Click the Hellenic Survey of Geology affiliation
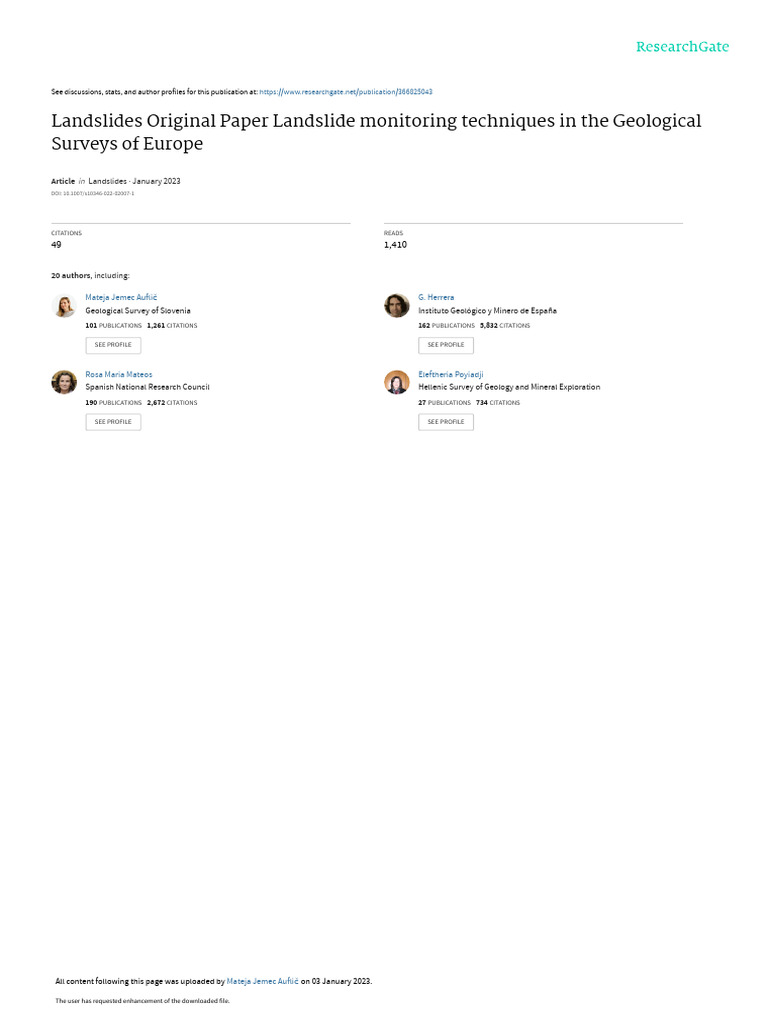The height and width of the screenshot is (1024, 768). pyautogui.click(x=509, y=387)
